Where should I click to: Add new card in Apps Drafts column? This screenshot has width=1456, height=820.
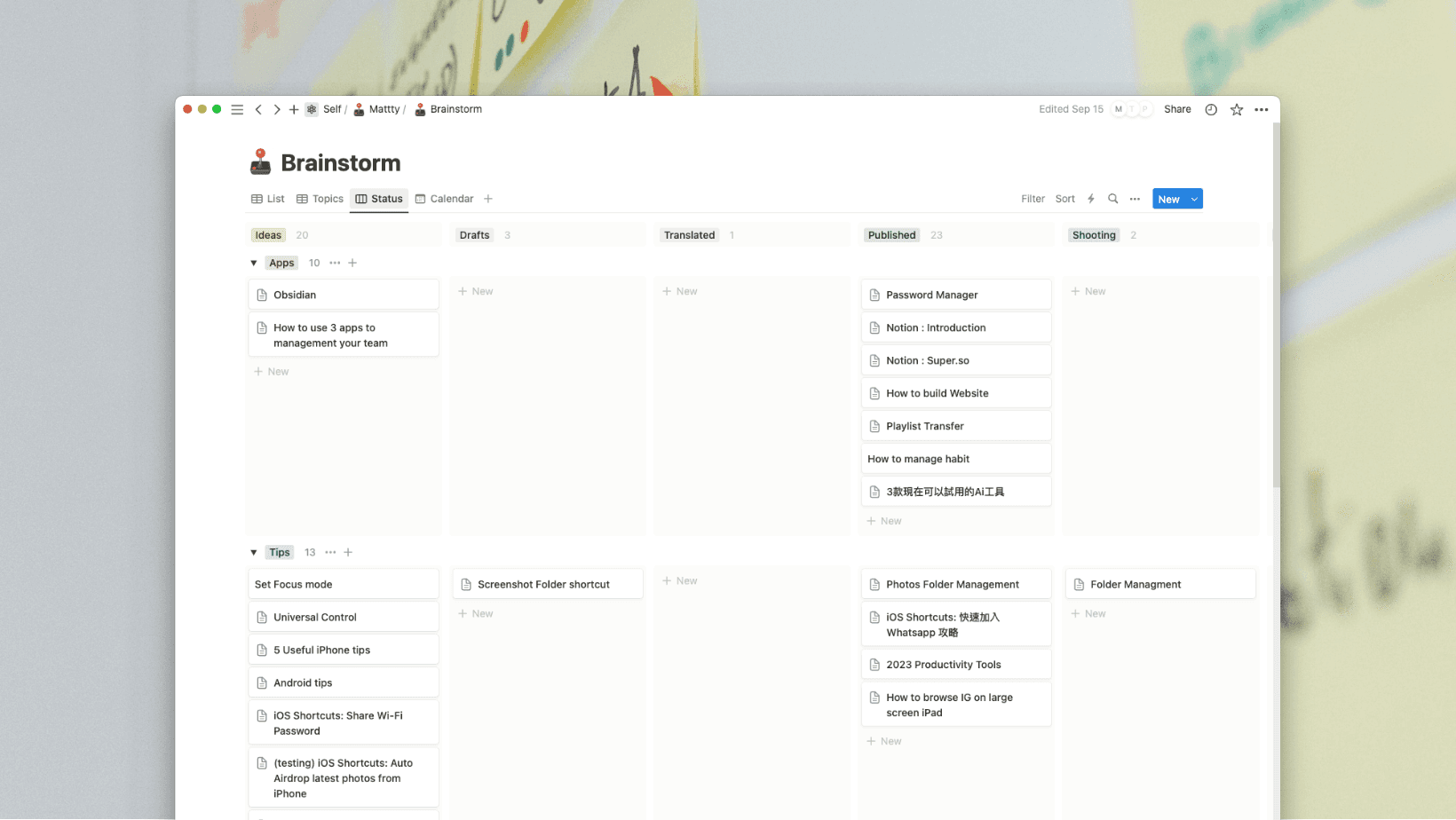(476, 291)
